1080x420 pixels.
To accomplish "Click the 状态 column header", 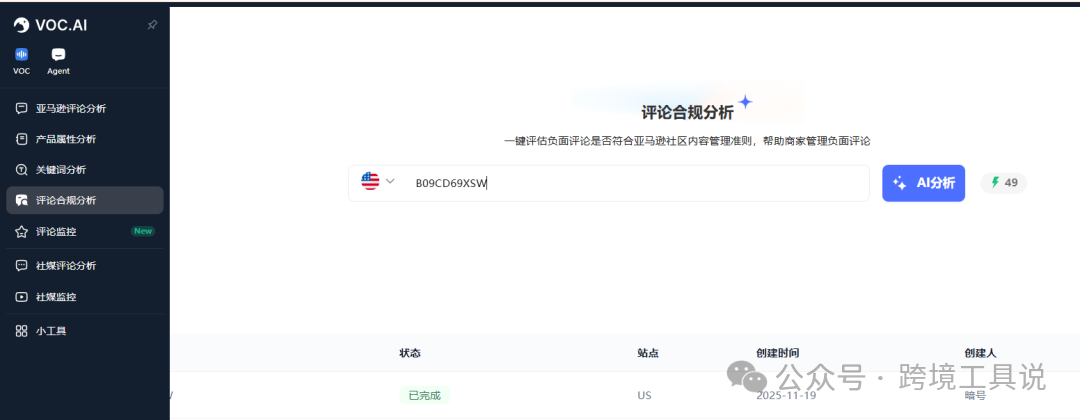I will click(x=410, y=353).
